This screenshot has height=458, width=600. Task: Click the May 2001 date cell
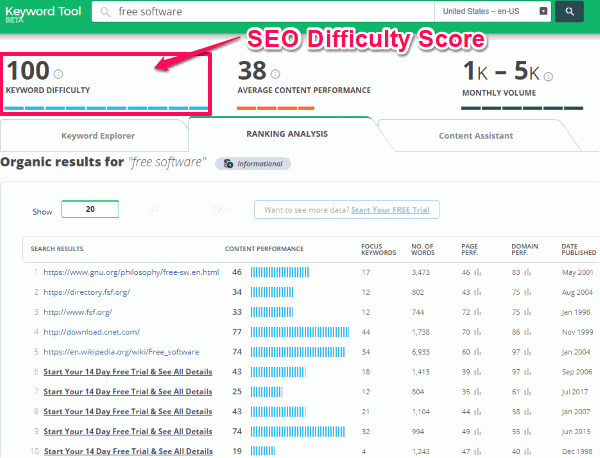click(x=577, y=272)
